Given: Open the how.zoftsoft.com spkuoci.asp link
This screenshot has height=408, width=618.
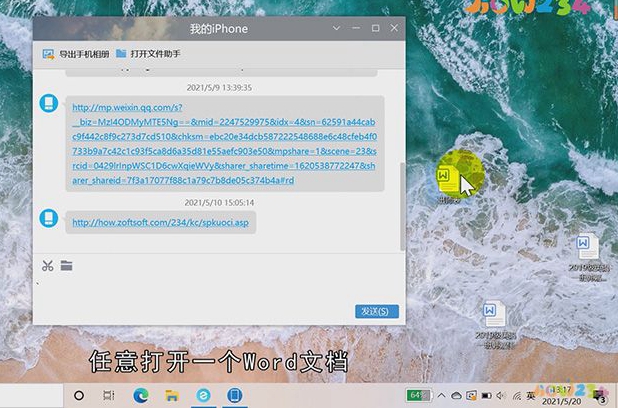Looking at the screenshot, I should [160, 222].
